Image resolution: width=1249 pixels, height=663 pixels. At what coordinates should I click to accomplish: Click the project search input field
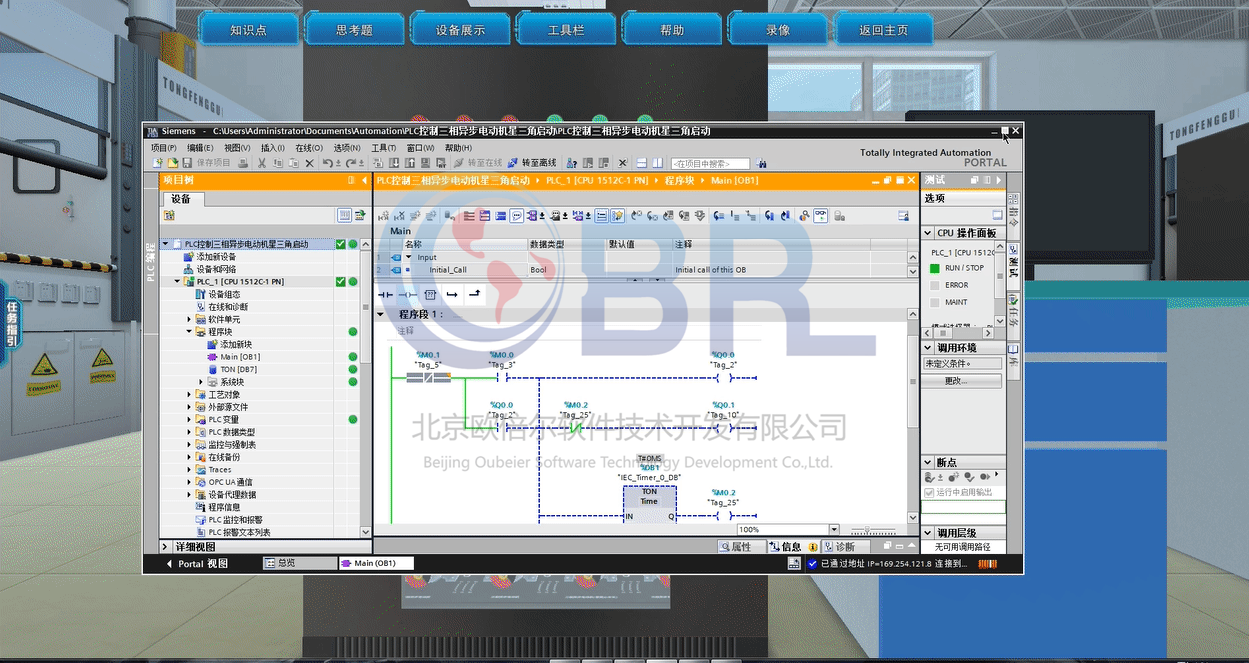pyautogui.click(x=710, y=163)
